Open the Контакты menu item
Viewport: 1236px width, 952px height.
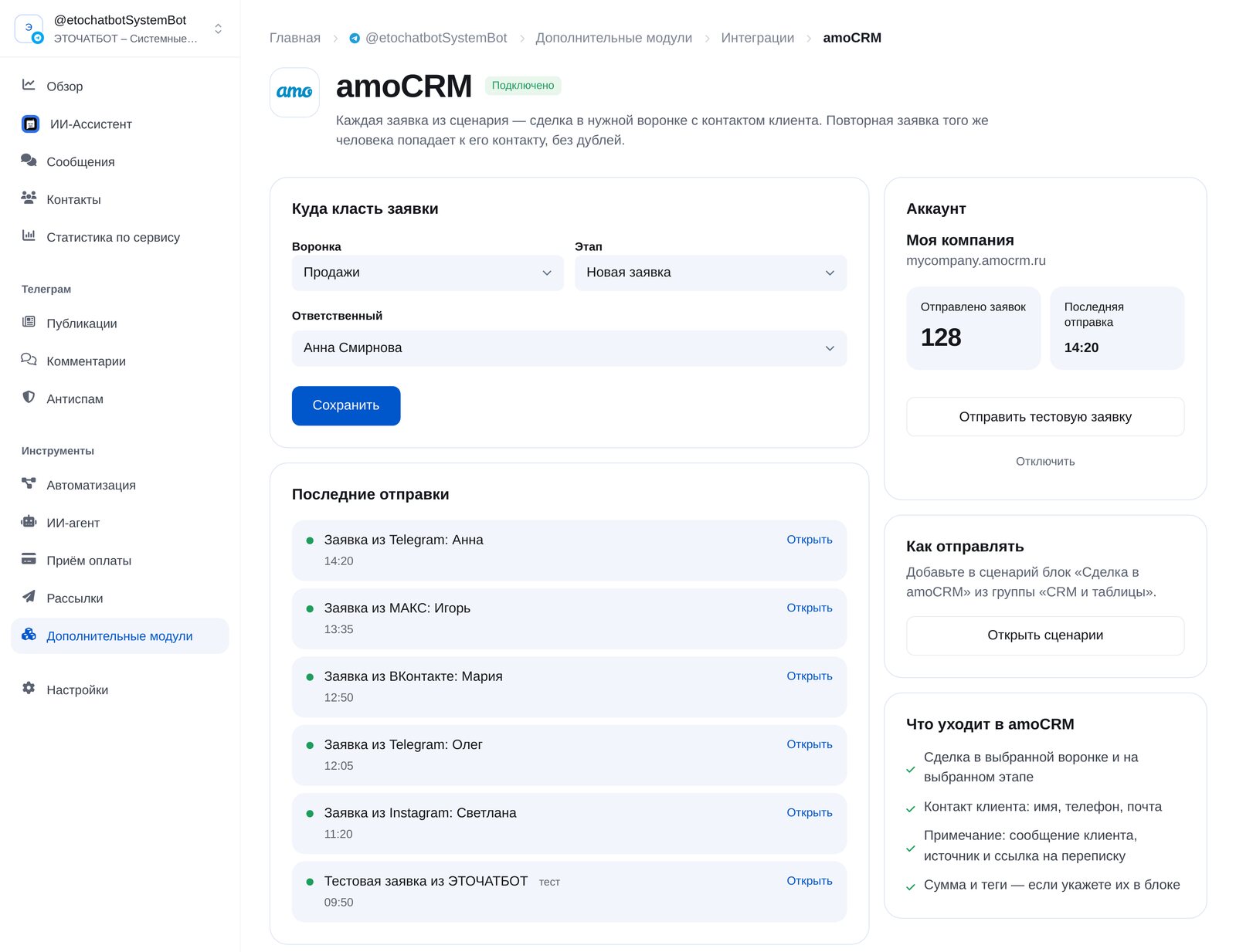click(120, 199)
